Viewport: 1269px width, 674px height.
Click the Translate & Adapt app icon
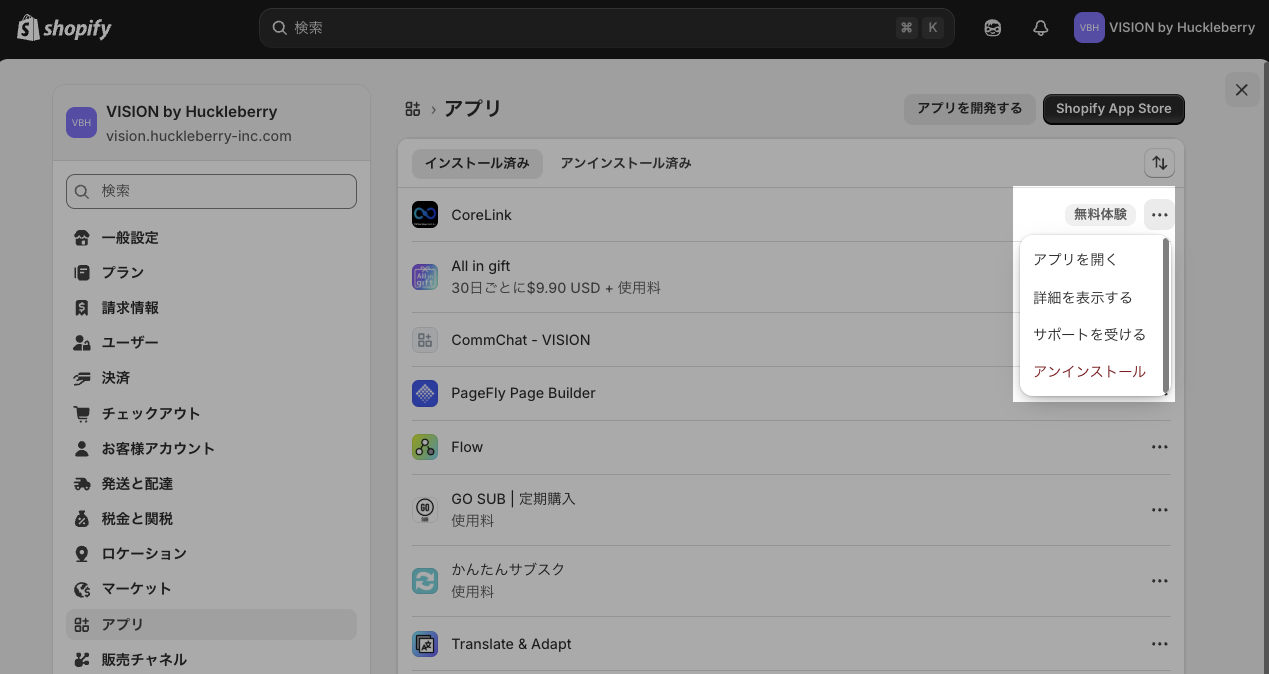click(x=425, y=644)
